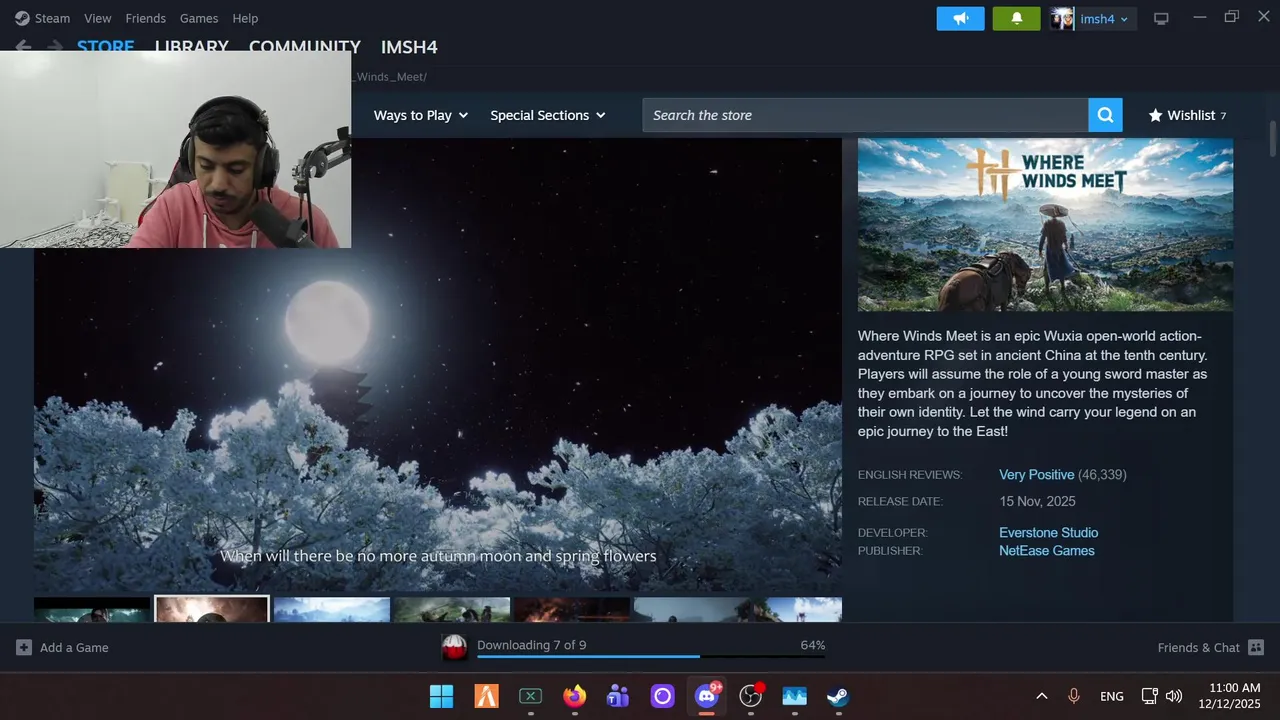Click the ENG language indicator

point(1111,696)
